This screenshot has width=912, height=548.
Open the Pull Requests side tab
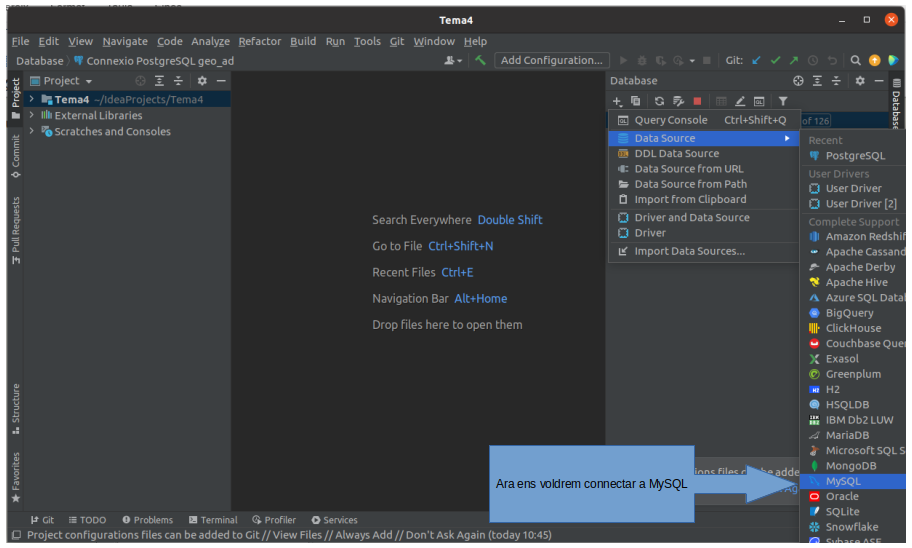(x=16, y=230)
